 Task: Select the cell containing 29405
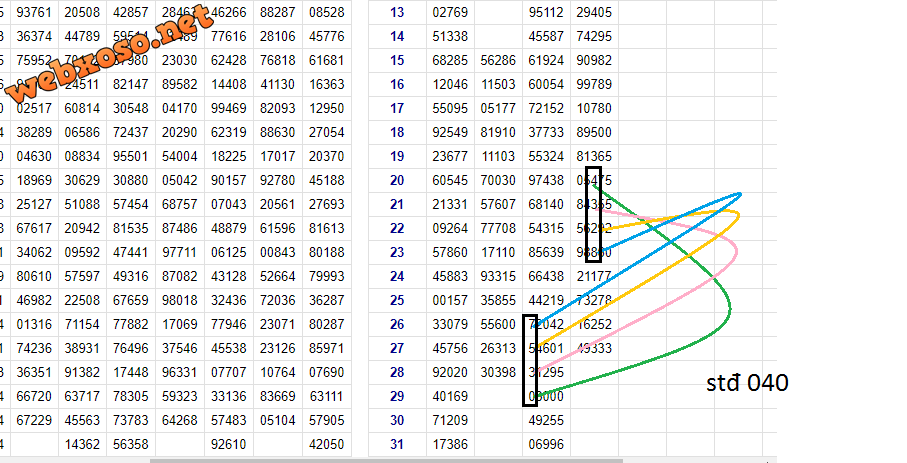pyautogui.click(x=594, y=13)
